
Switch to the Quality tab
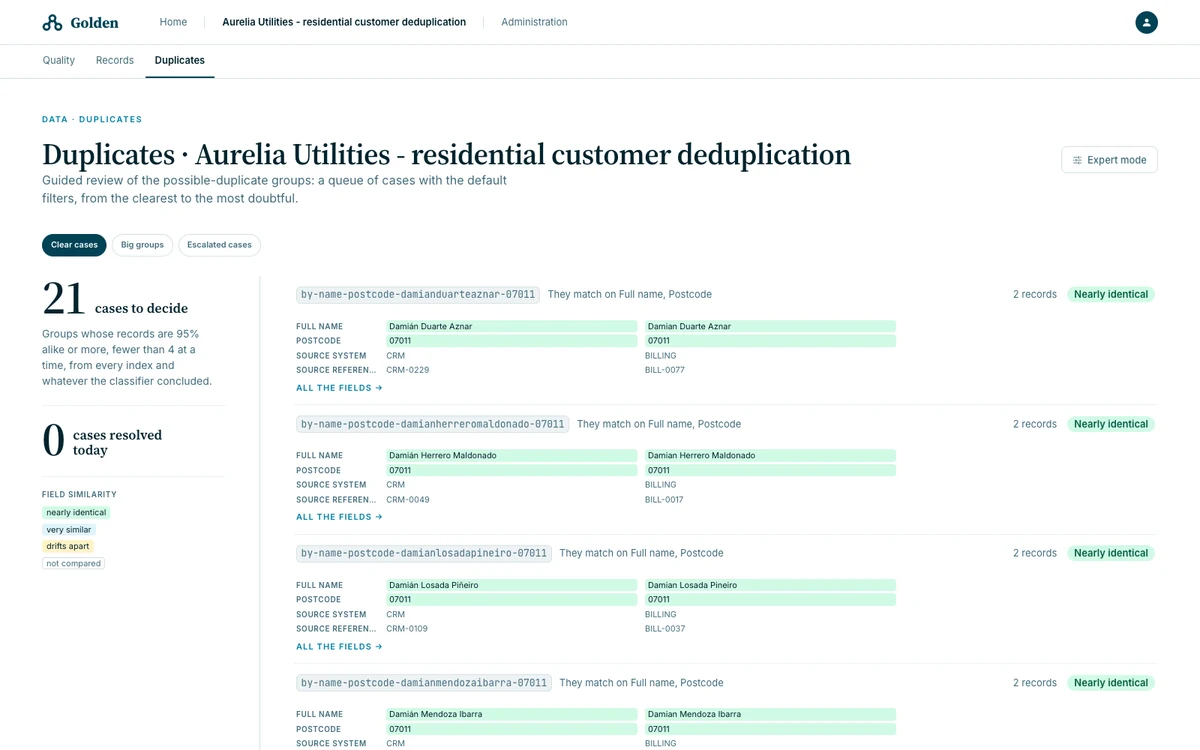pyautogui.click(x=59, y=60)
